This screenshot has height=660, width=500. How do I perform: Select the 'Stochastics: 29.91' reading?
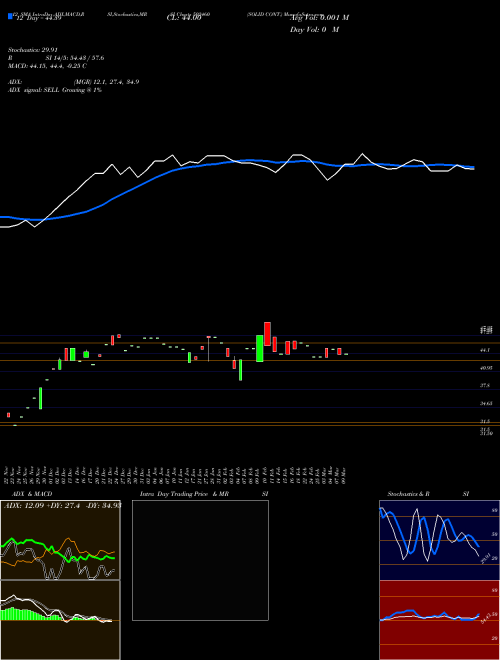click(x=32, y=50)
